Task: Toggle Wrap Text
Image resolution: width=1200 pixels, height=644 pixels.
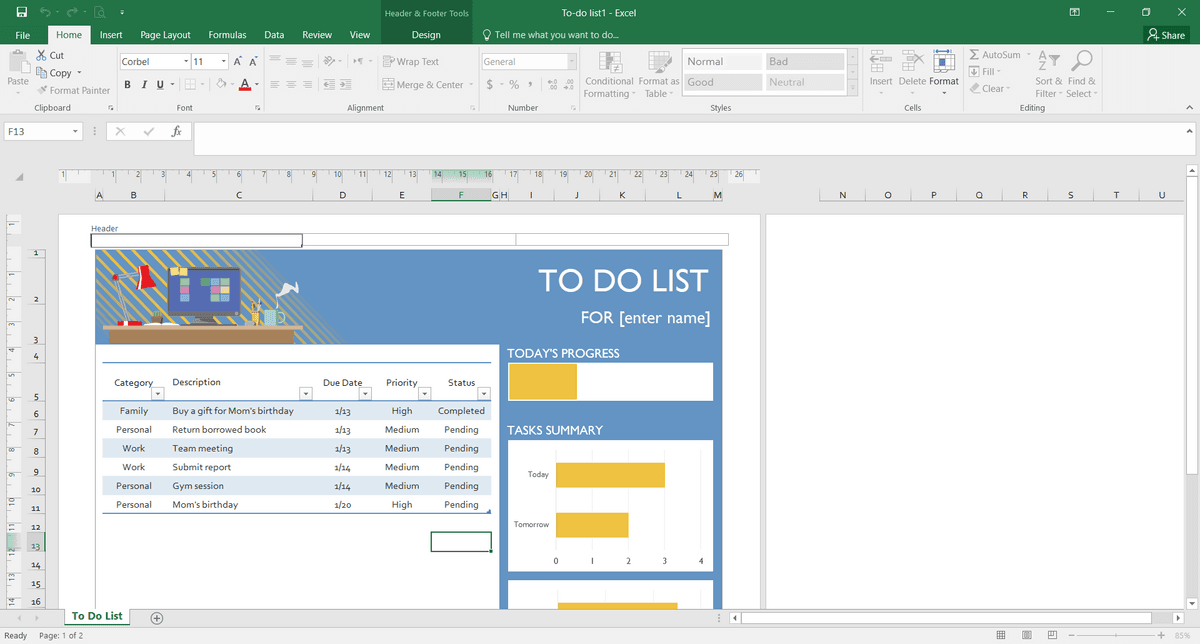Action: point(411,62)
